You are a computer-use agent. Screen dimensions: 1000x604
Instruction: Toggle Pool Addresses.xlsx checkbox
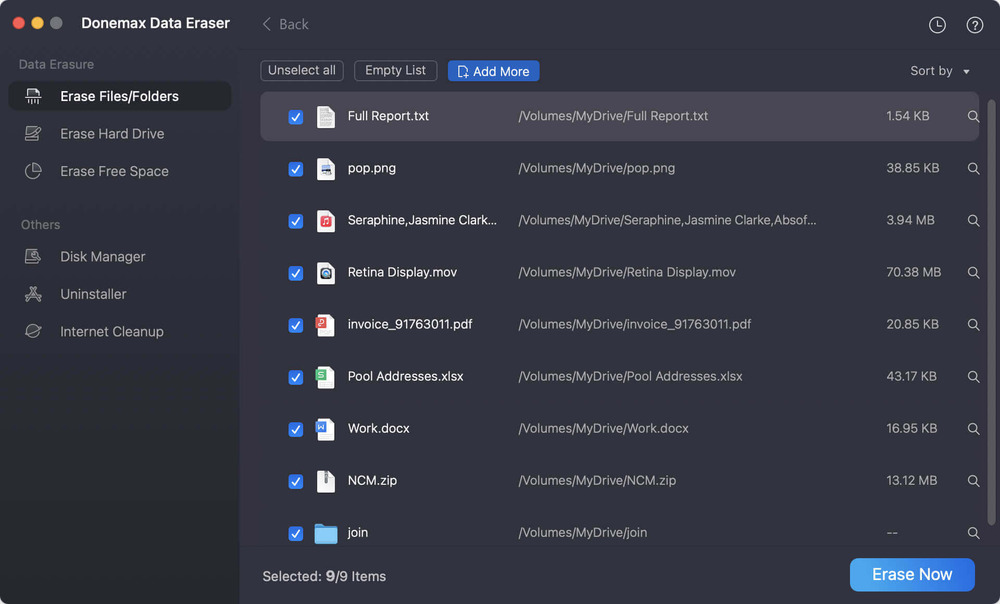295,377
